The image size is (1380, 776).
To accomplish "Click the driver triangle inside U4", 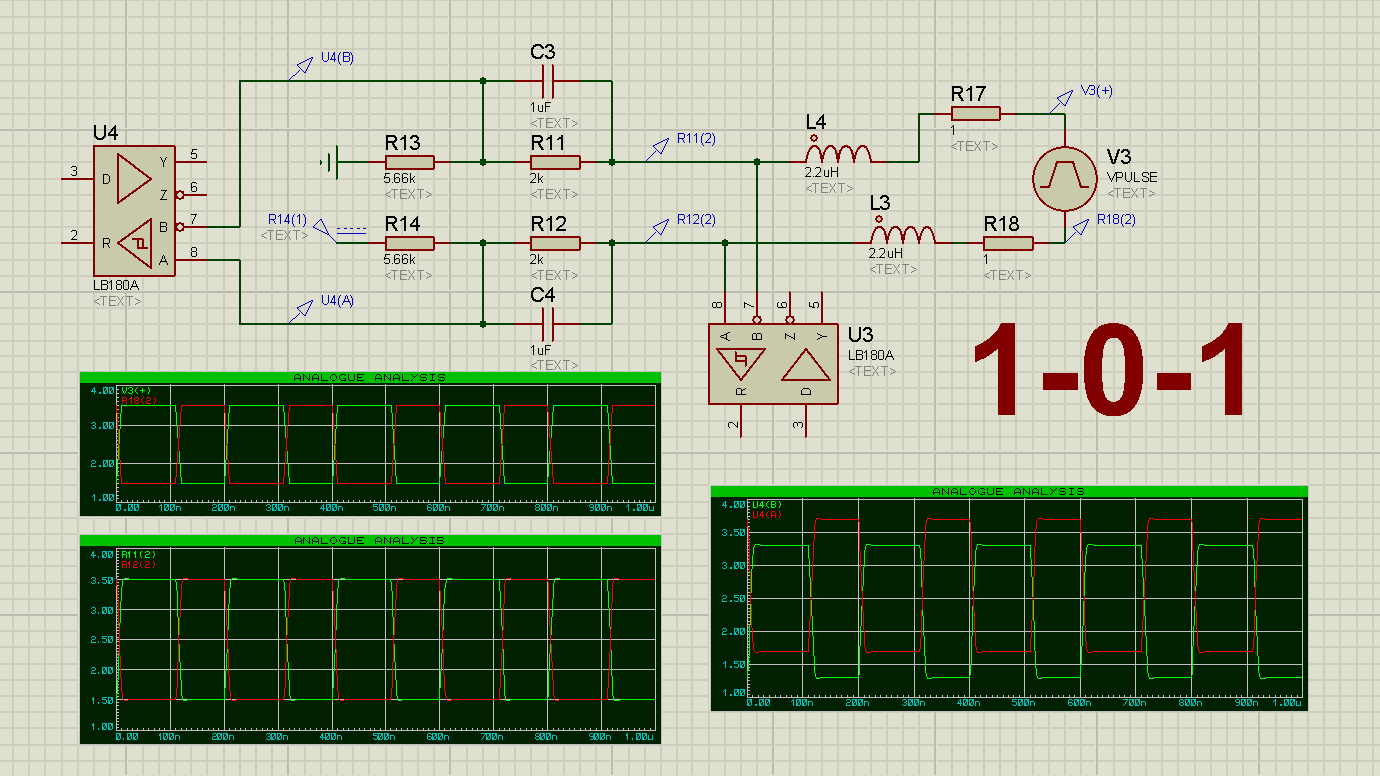I will (135, 177).
